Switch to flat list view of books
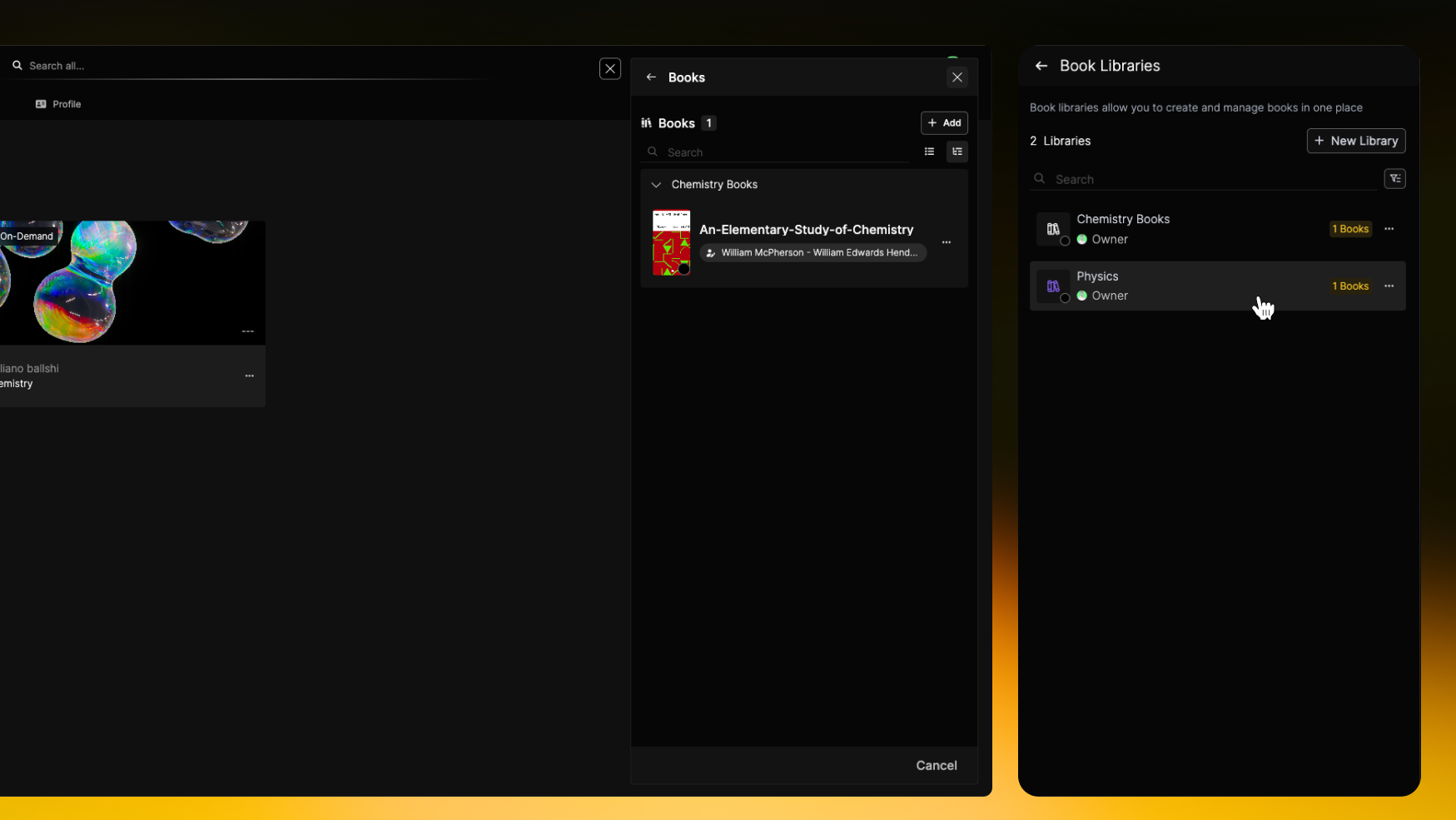 929,152
